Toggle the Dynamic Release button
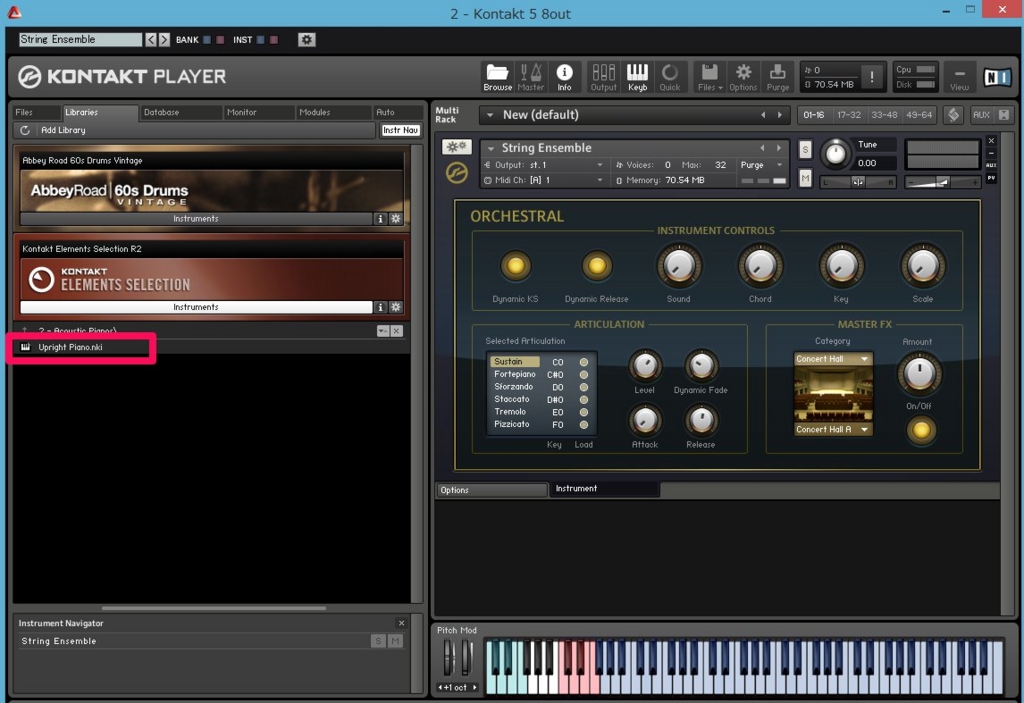This screenshot has height=703, width=1024. tap(597, 266)
